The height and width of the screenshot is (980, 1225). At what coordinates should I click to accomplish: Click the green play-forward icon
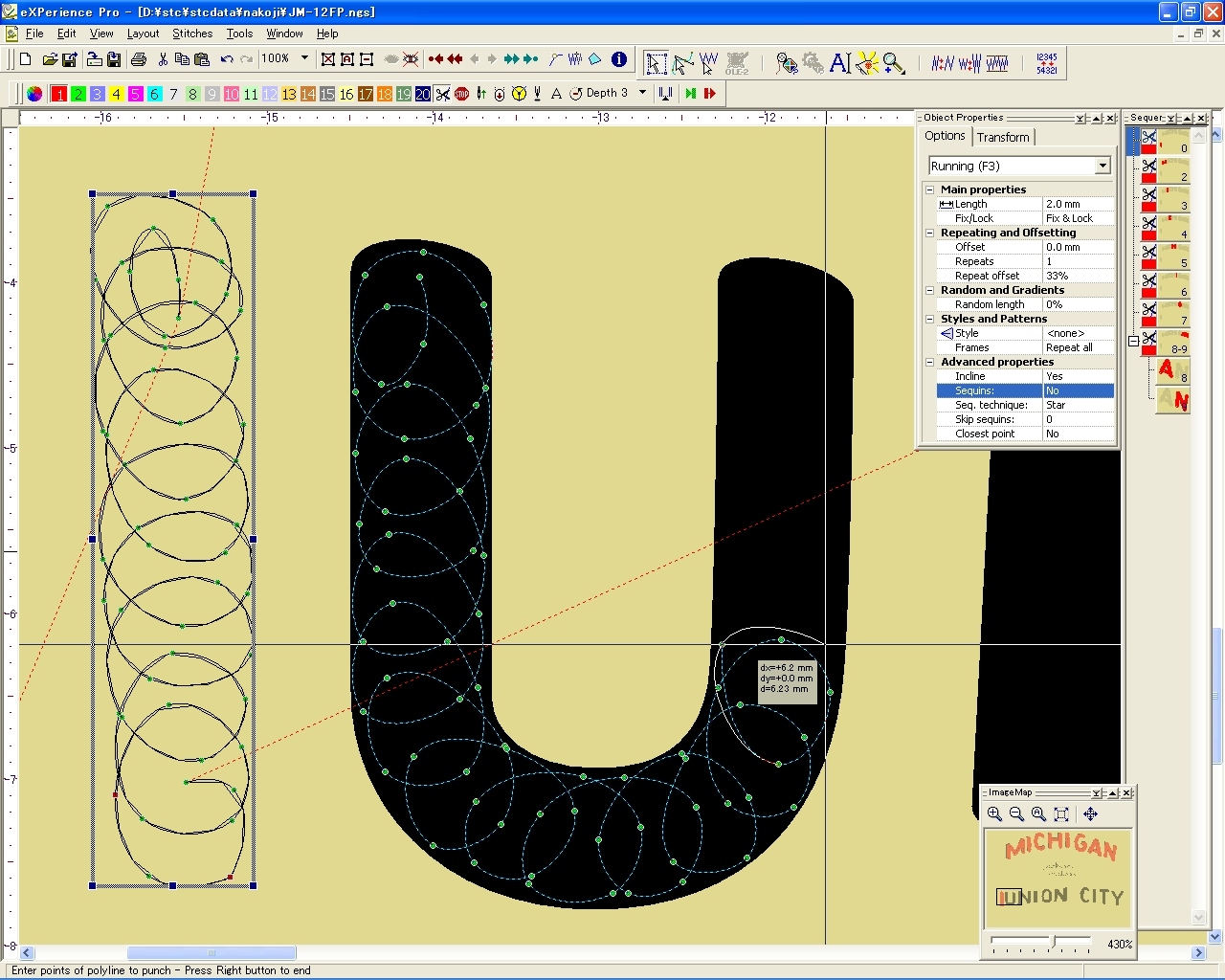691,94
